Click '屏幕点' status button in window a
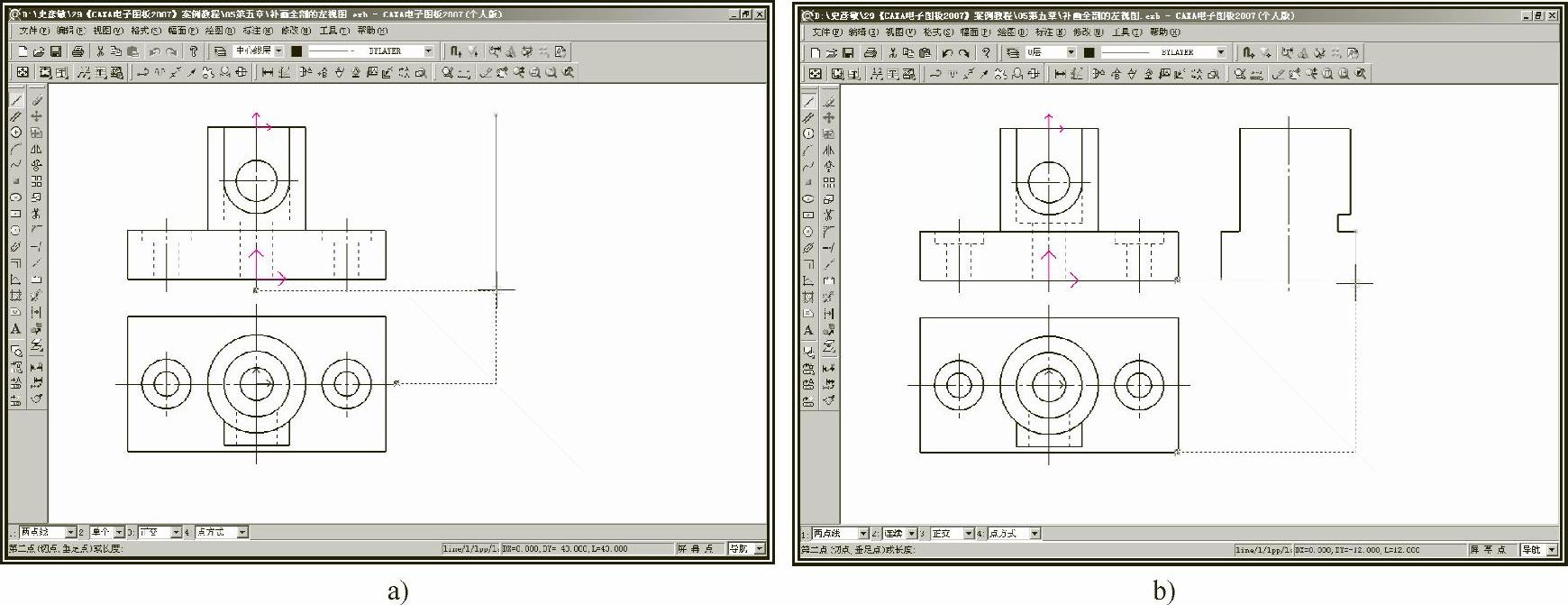The width and height of the screenshot is (1568, 605). tap(700, 548)
